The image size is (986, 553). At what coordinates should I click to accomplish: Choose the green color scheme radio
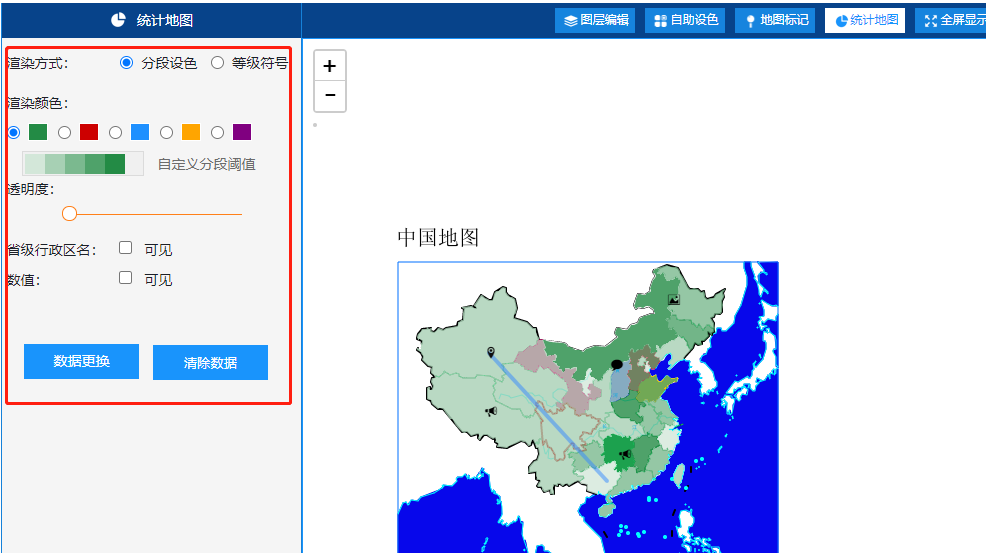14,132
